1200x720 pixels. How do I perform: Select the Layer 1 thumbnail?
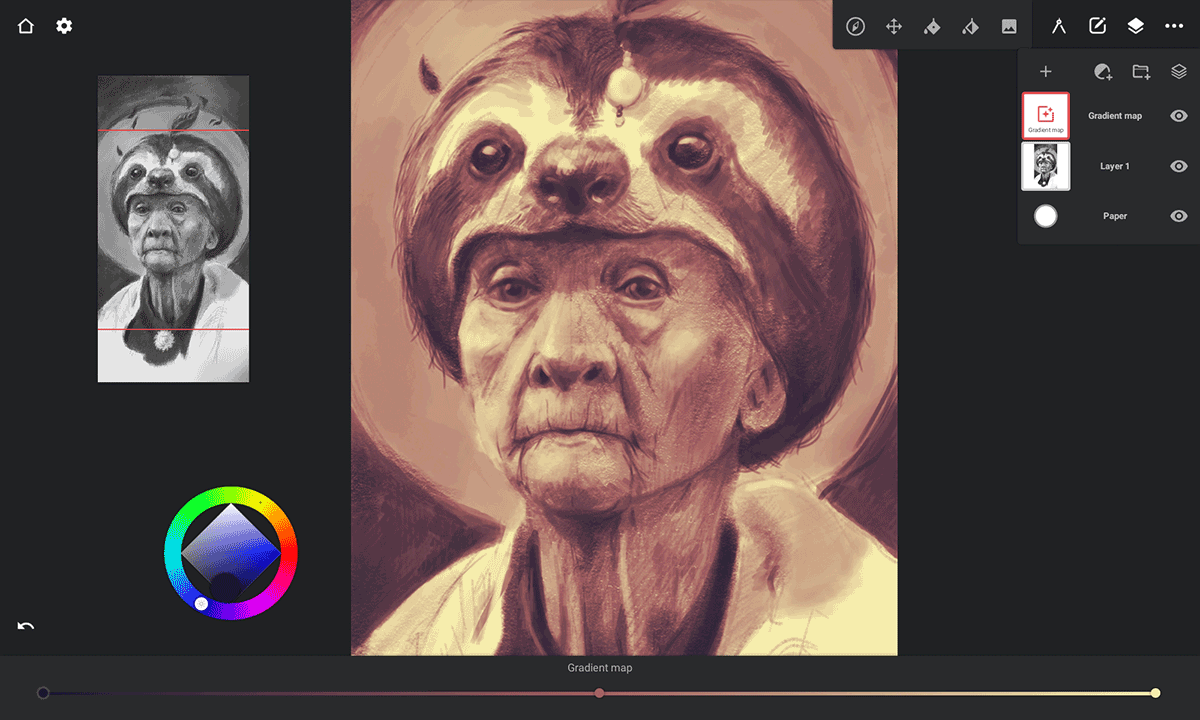1045,166
